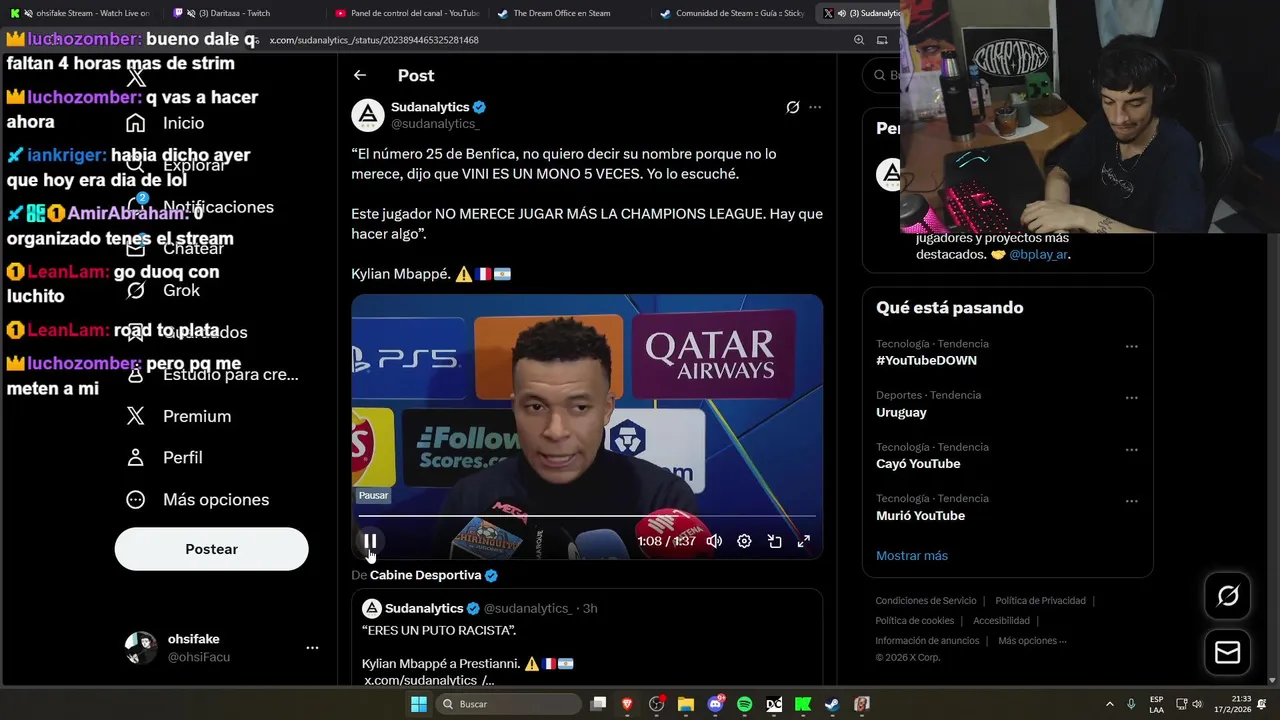This screenshot has width=1280, height=720.
Task: Click the X logo in the sidebar
Action: tap(136, 77)
